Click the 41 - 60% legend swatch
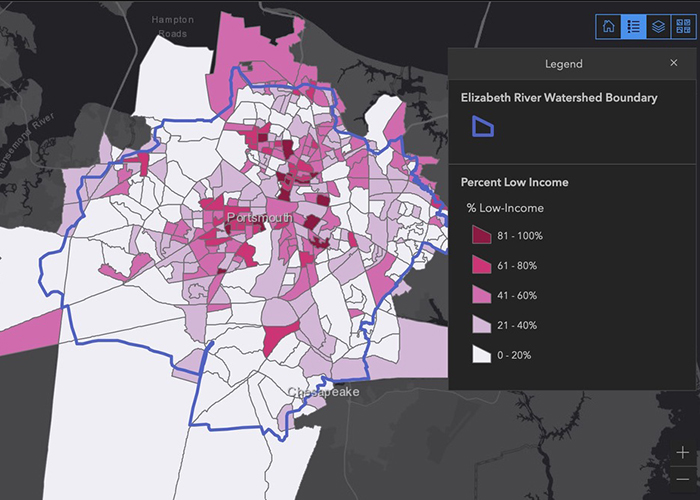This screenshot has height=500, width=700. click(483, 296)
